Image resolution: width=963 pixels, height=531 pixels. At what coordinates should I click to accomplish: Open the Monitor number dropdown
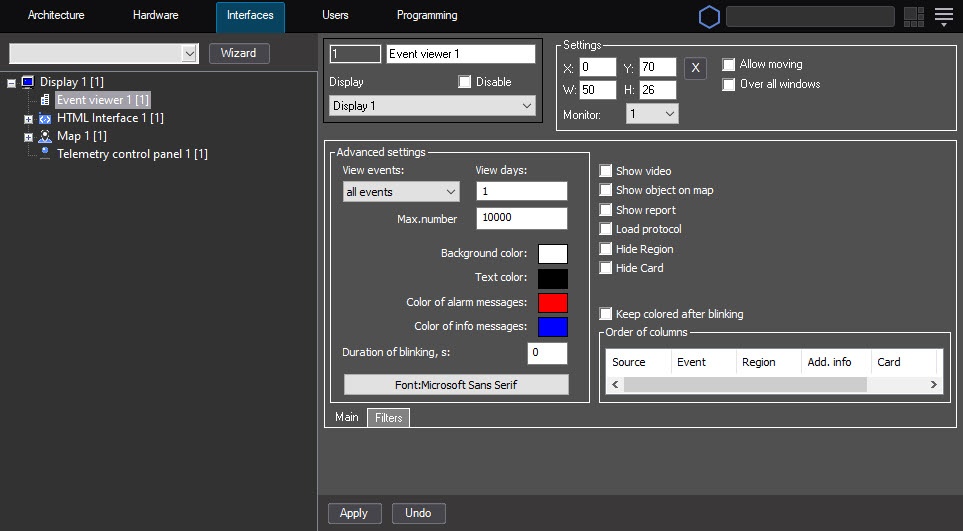tap(652, 115)
